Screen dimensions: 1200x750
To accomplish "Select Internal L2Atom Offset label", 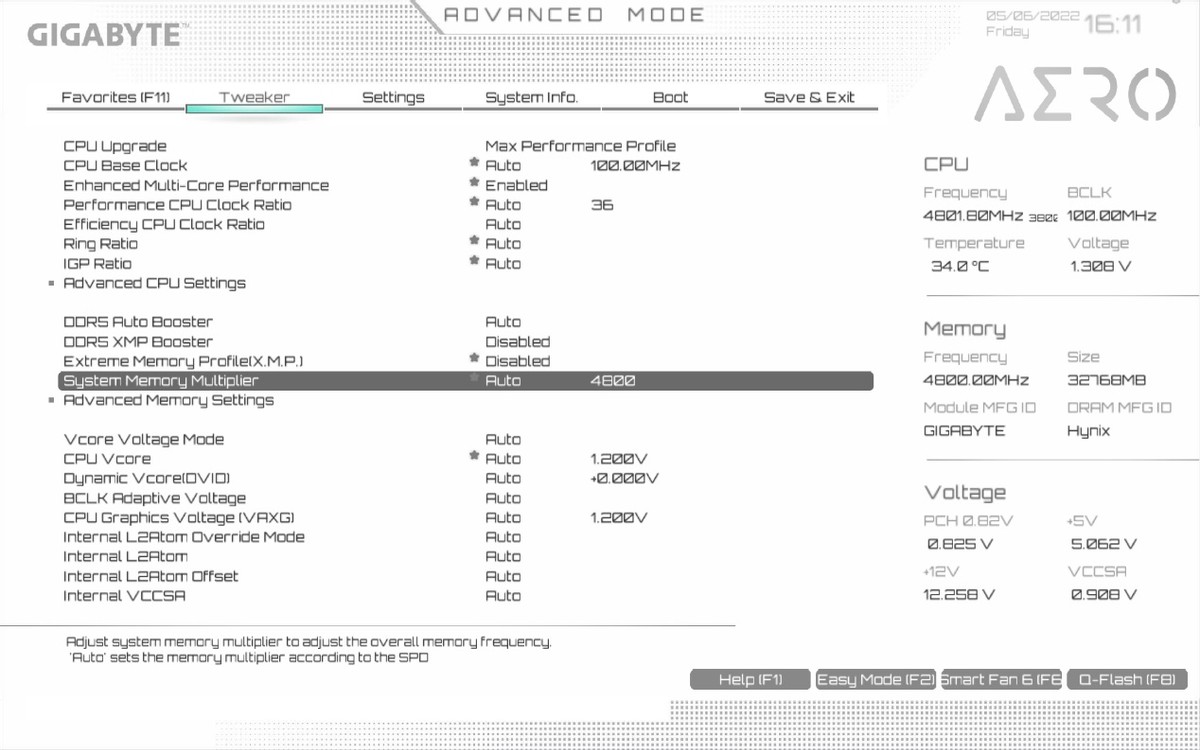I will coord(151,576).
